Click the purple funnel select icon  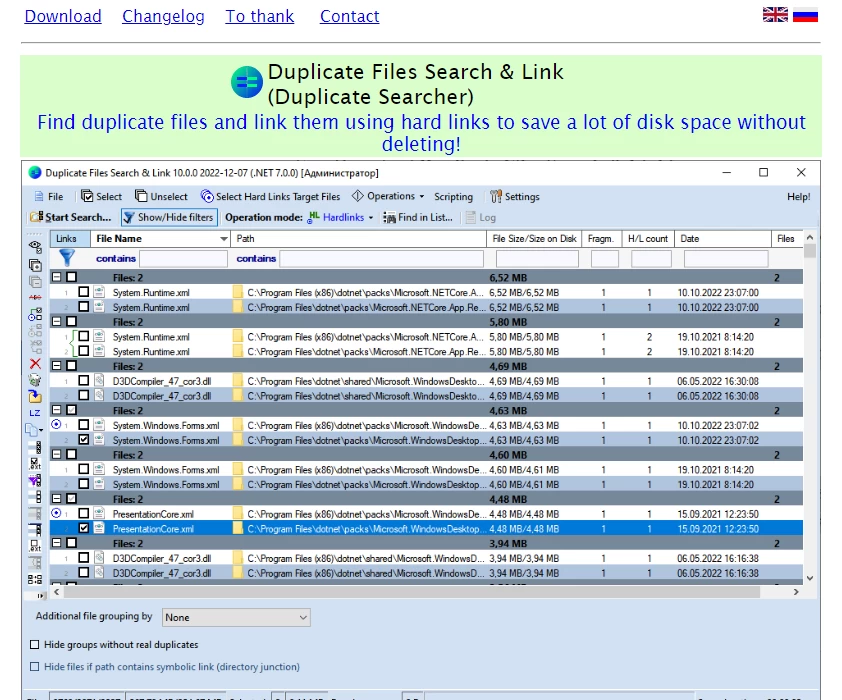35,480
